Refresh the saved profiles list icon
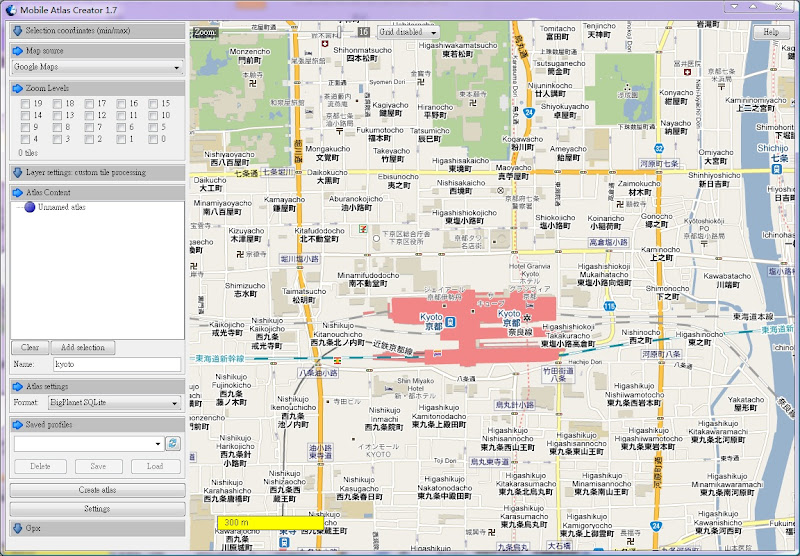Viewport: 800px width, 556px height. coord(173,443)
